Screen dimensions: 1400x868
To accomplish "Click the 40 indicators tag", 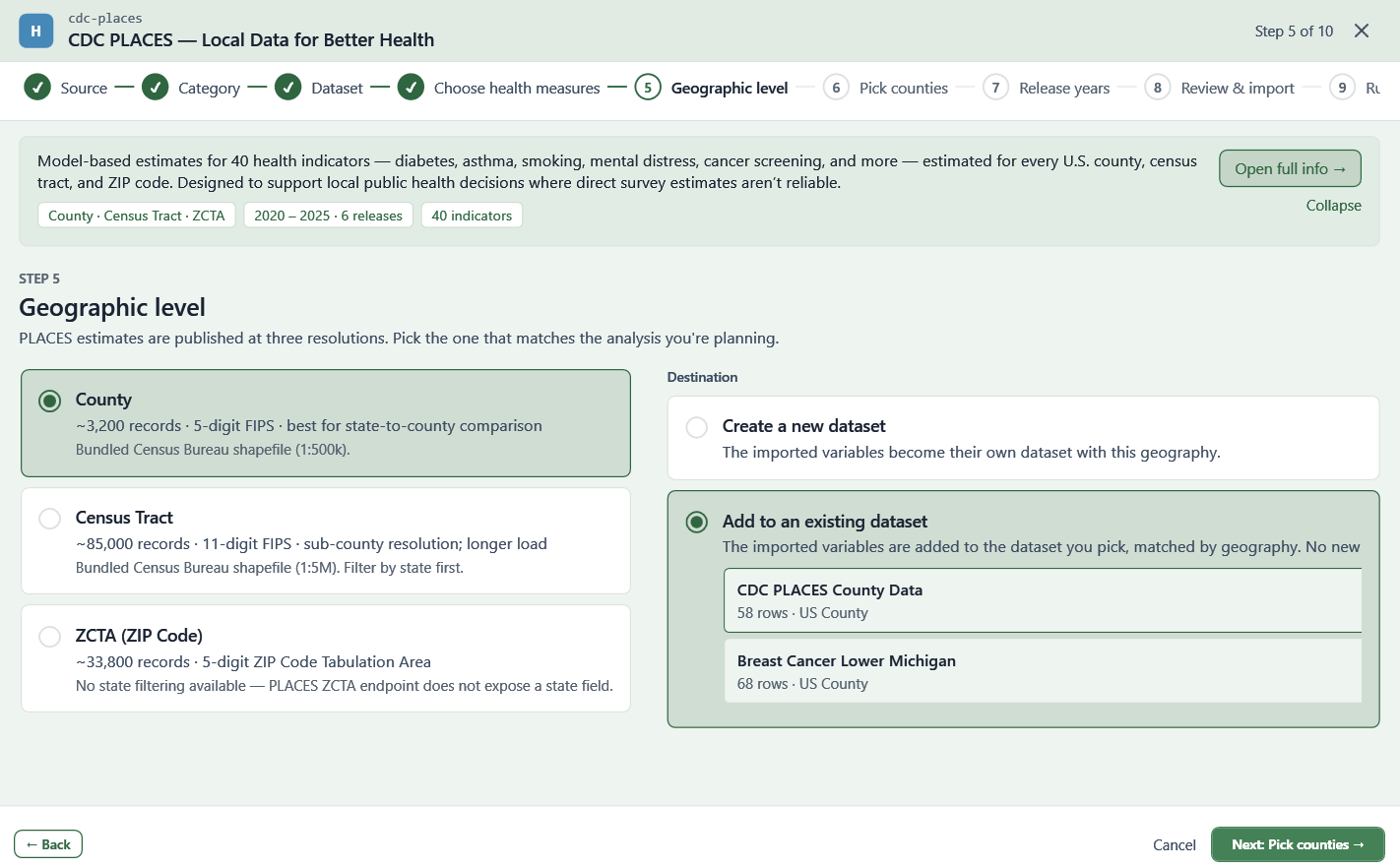I will coord(472,216).
